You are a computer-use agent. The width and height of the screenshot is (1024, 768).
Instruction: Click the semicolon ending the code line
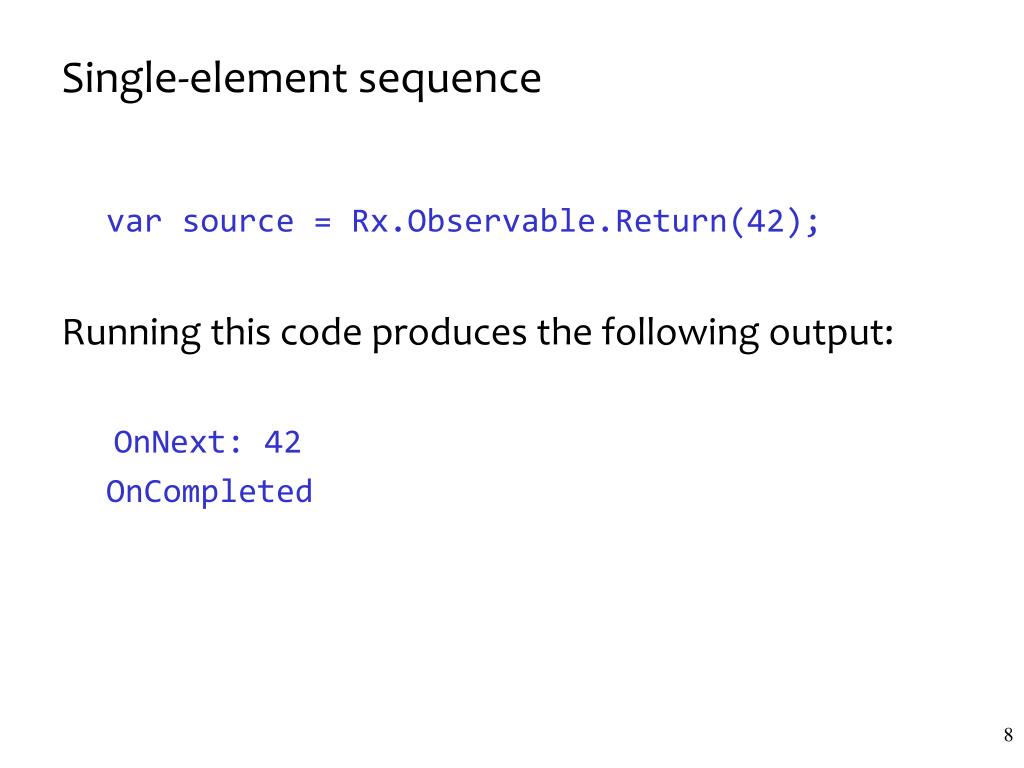coord(812,223)
